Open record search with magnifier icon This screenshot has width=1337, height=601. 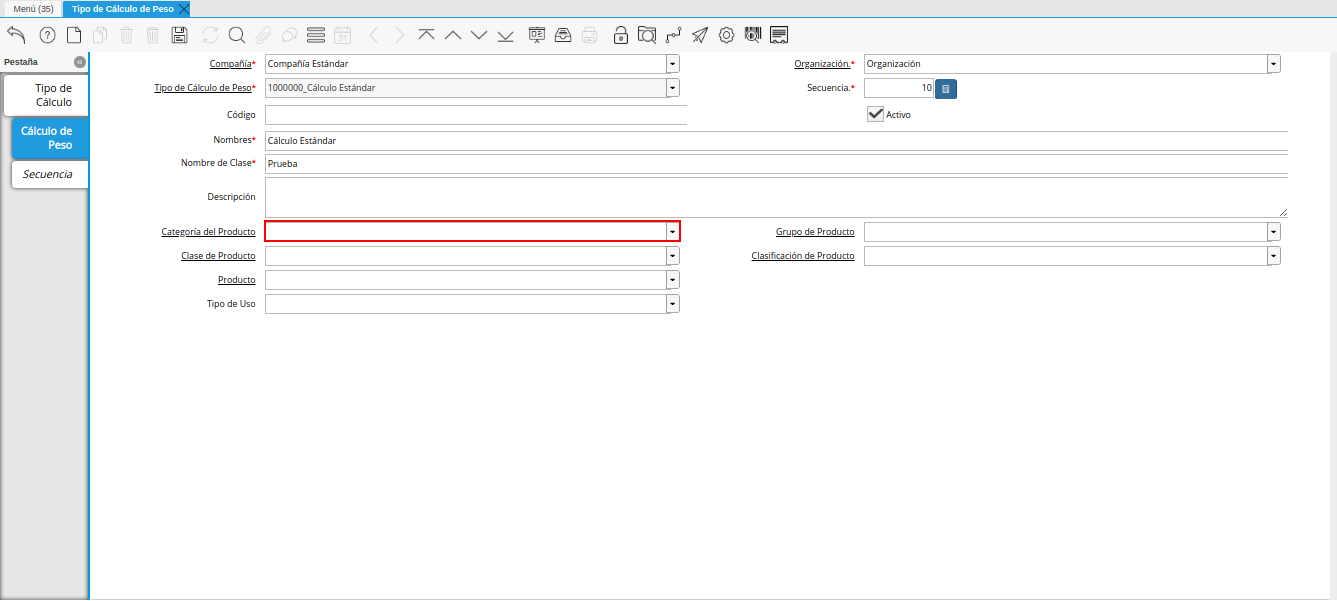point(237,35)
